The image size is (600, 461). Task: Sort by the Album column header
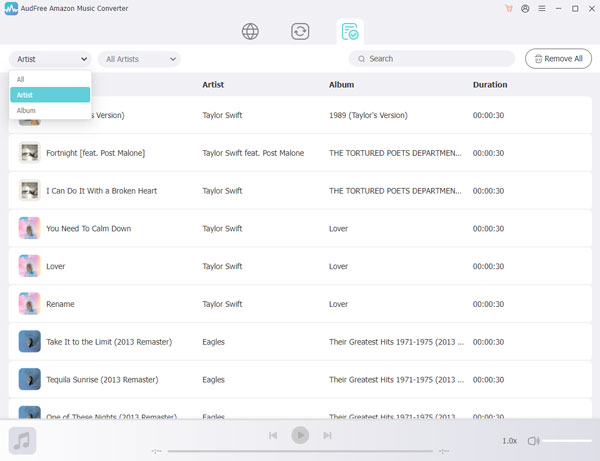pos(341,85)
